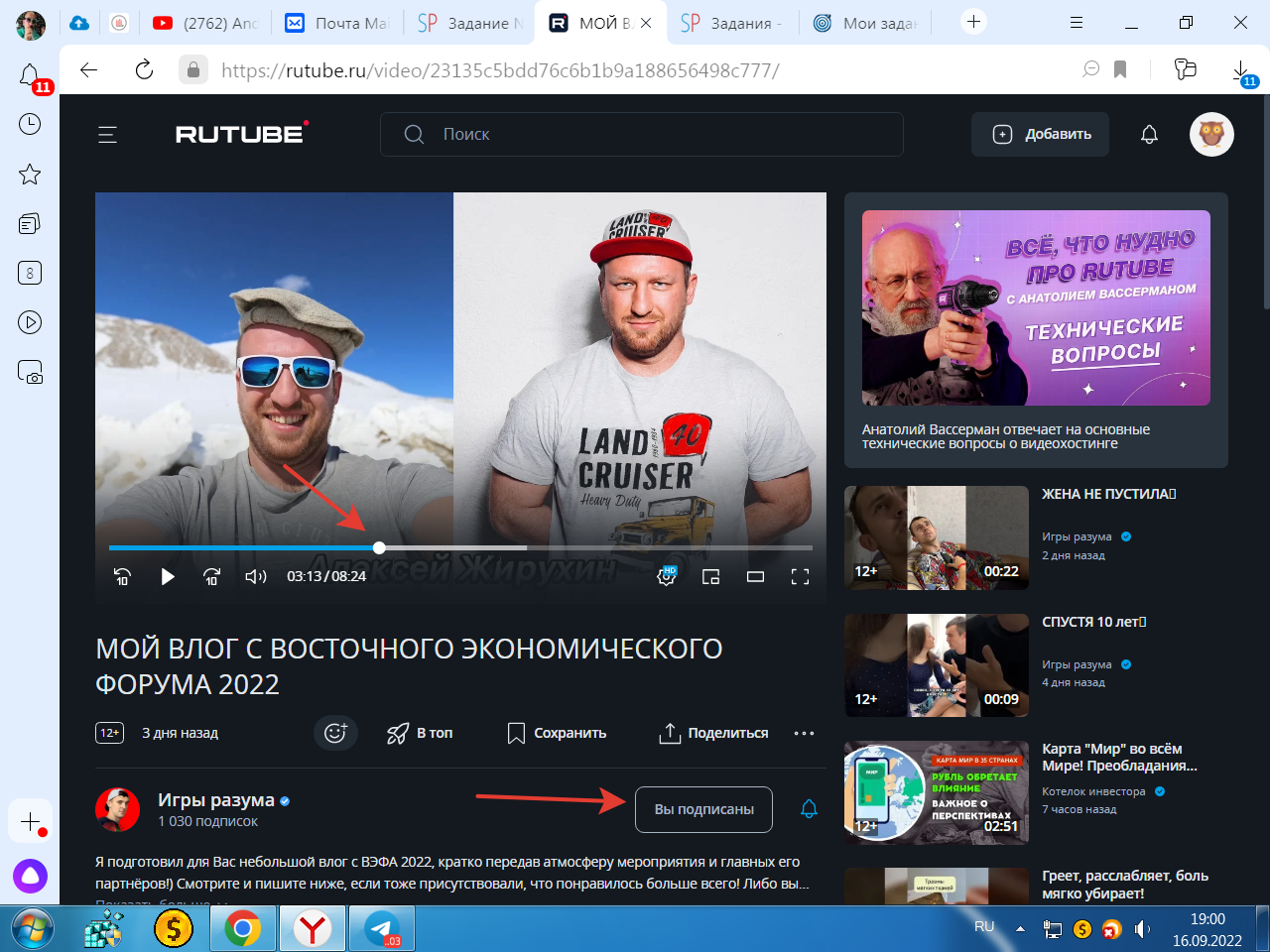This screenshot has width=1270, height=952.
Task: Open notifications bell in Rutube header
Action: (1149, 134)
